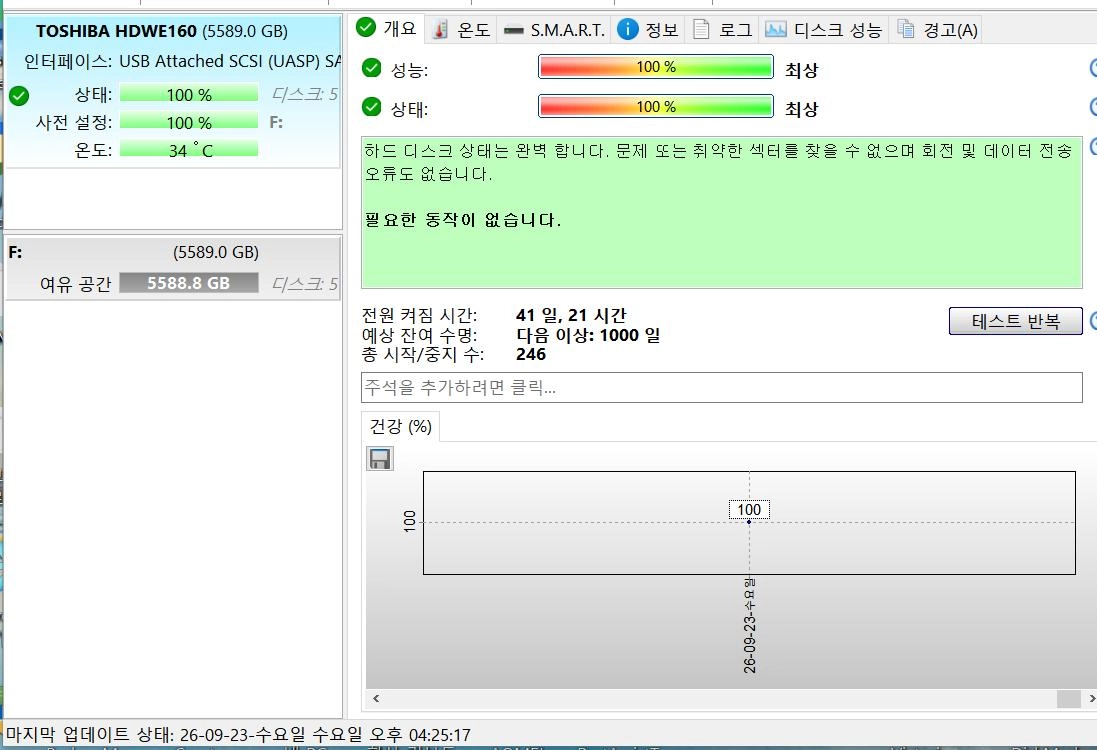Click the start/stop count 246
The height and width of the screenshot is (750, 1097).
[x=531, y=355]
